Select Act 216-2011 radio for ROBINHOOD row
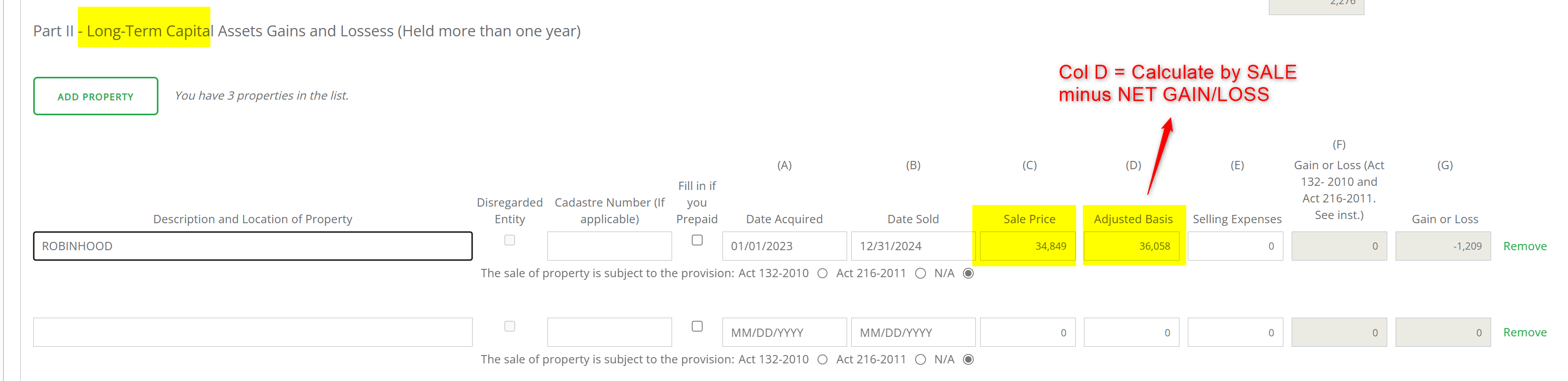 click(920, 273)
